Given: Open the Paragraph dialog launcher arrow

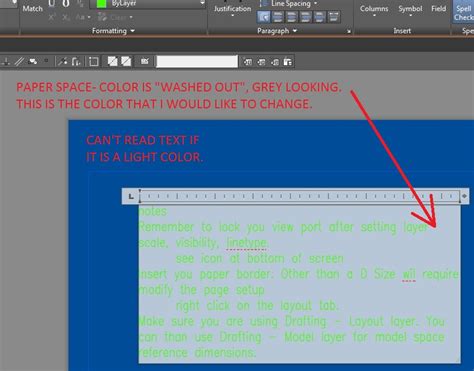Looking at the screenshot, I should pyautogui.click(x=349, y=31).
